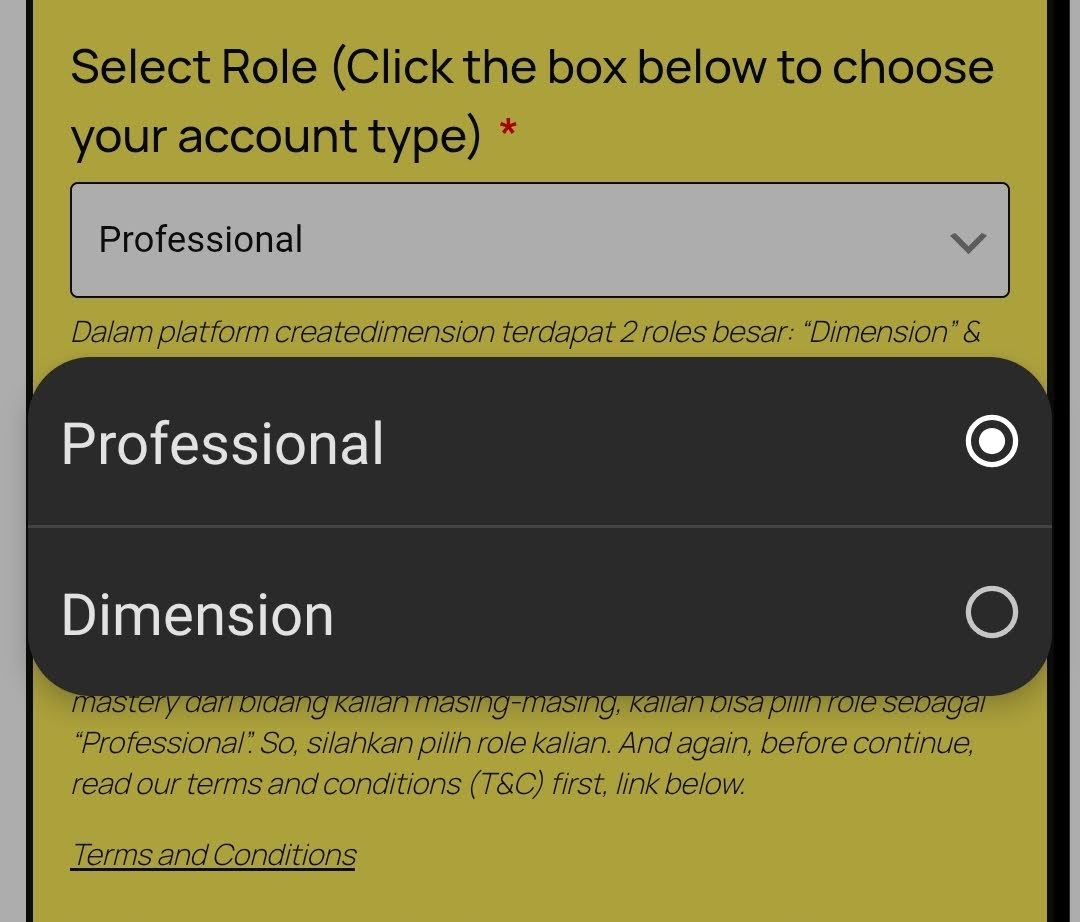Tap the filled radio circle next to Professional
This screenshot has height=922, width=1080.
(991, 442)
